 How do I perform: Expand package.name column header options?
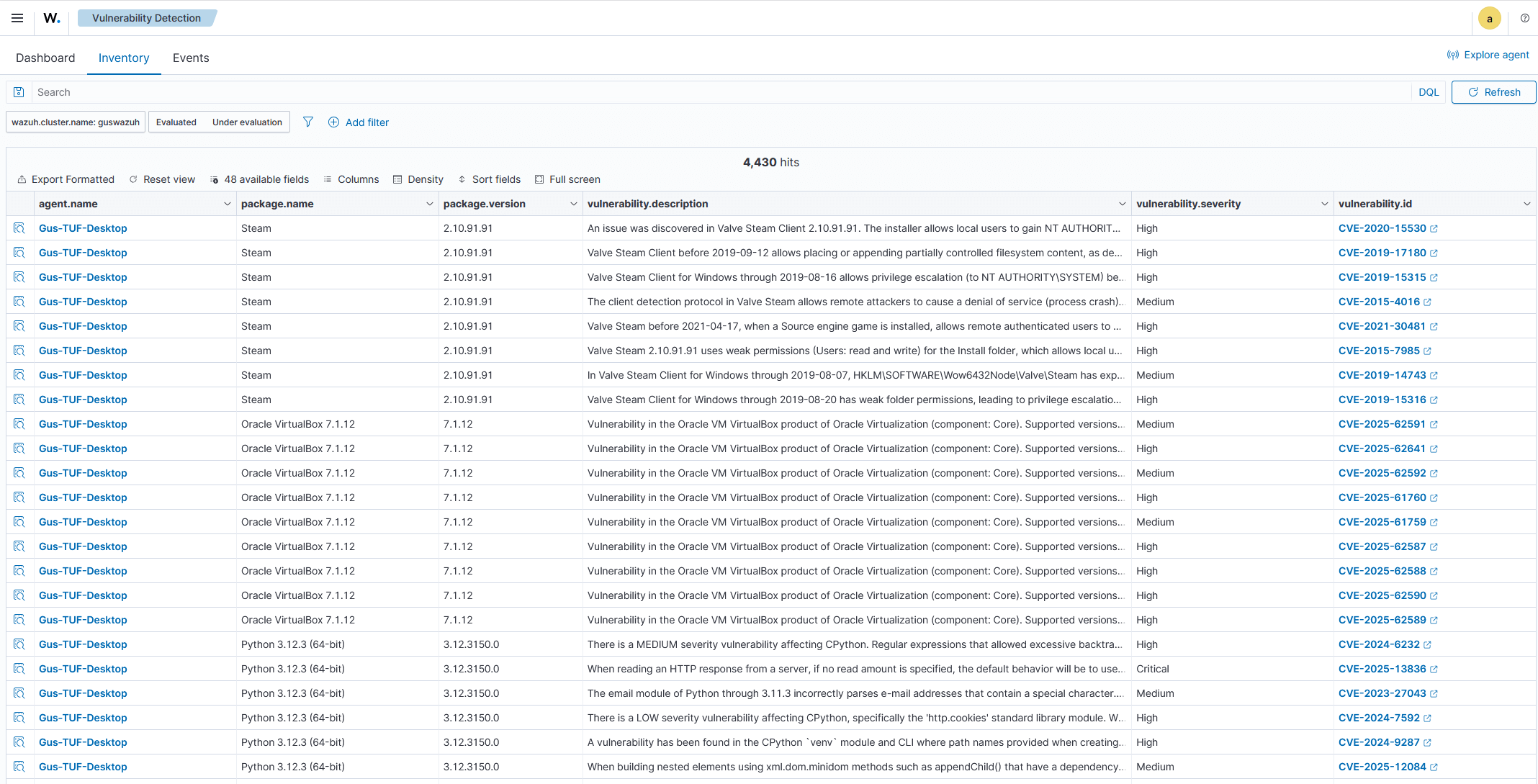click(x=430, y=204)
